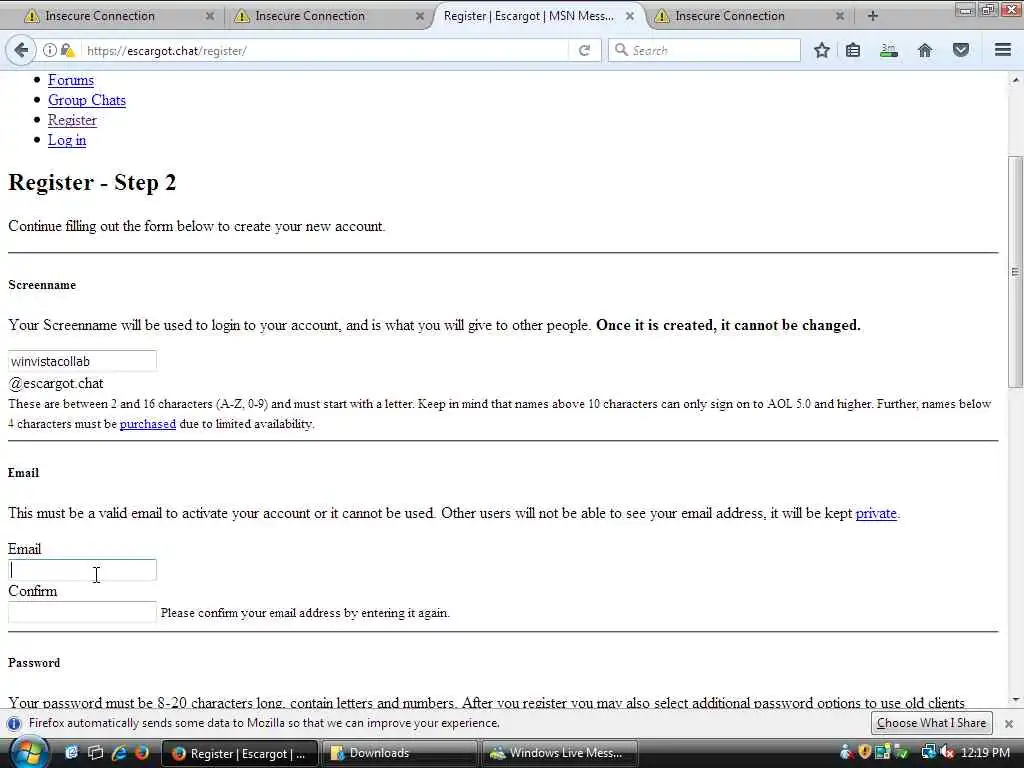The width and height of the screenshot is (1024, 768).
Task: Close the Register Escargot tab
Action: 630,16
